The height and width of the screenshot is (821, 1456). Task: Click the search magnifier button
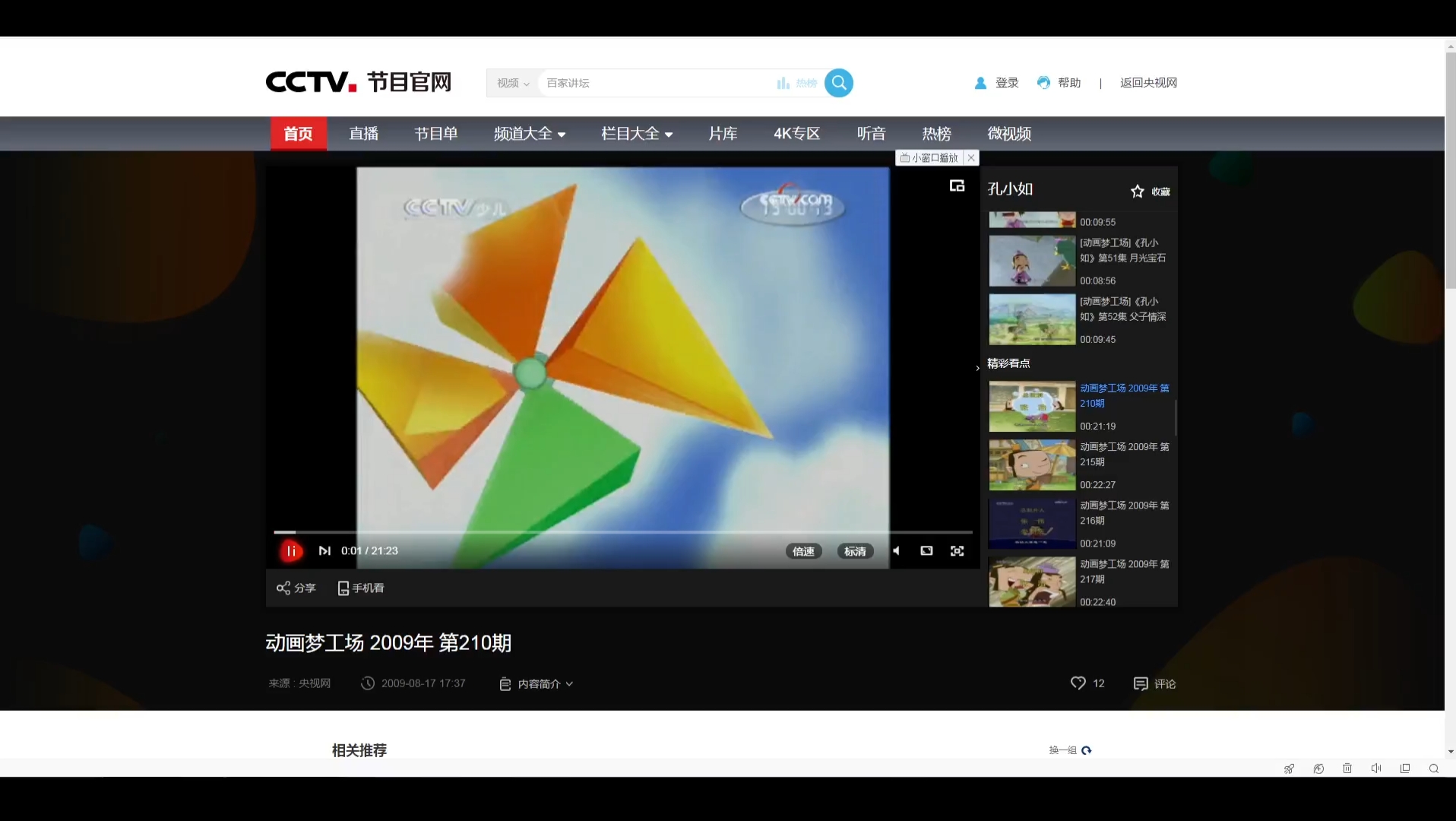coord(839,83)
